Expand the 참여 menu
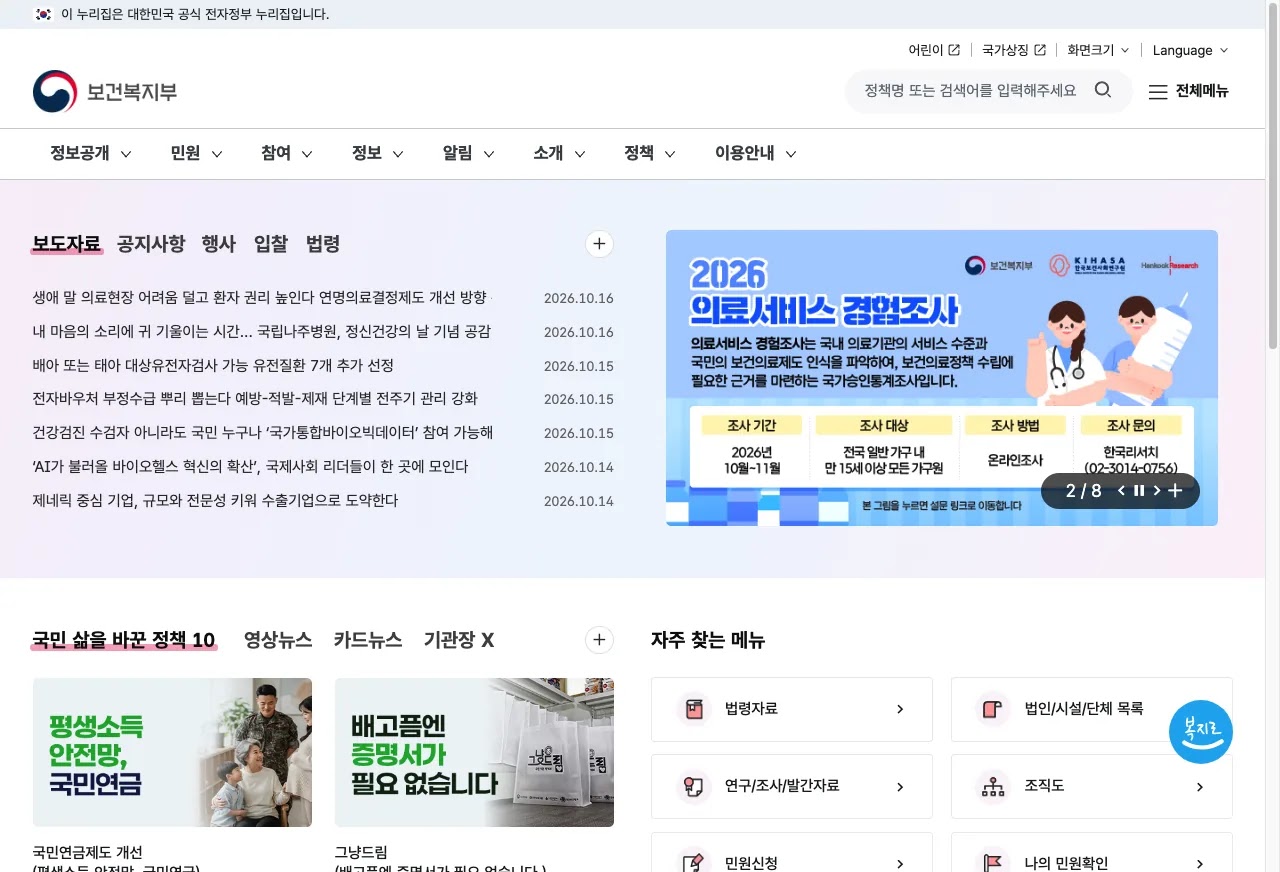Image resolution: width=1280 pixels, height=872 pixels. pos(287,153)
